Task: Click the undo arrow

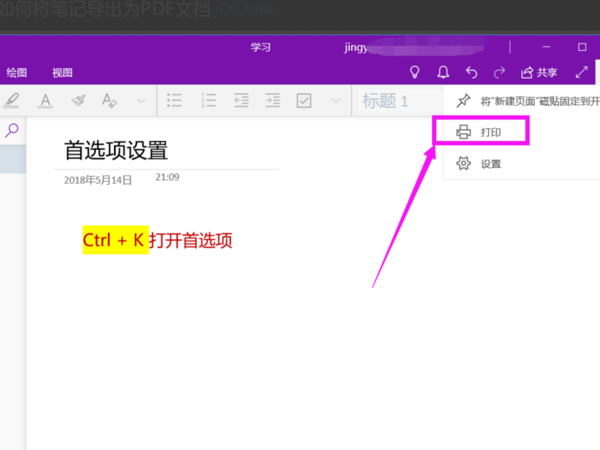Action: click(471, 72)
